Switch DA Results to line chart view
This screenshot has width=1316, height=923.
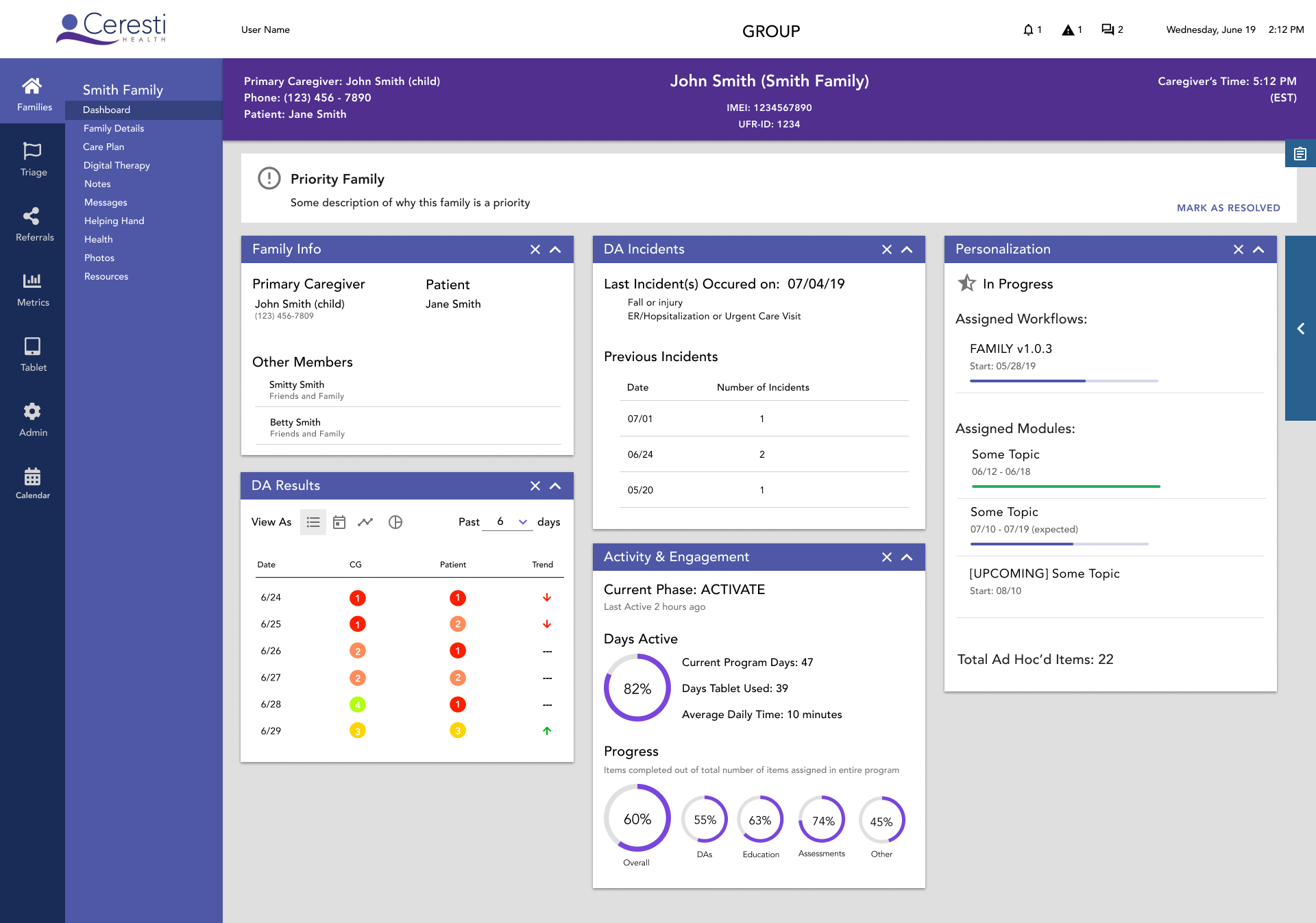(365, 521)
